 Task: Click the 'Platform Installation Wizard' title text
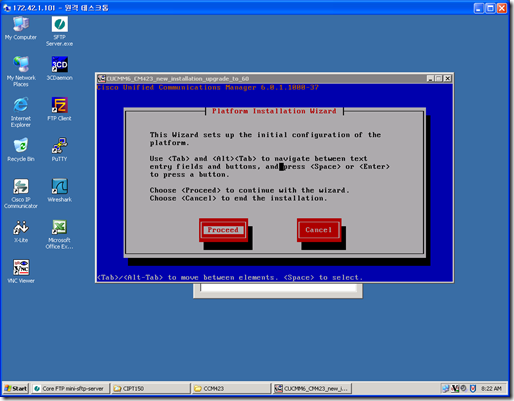pos(274,111)
